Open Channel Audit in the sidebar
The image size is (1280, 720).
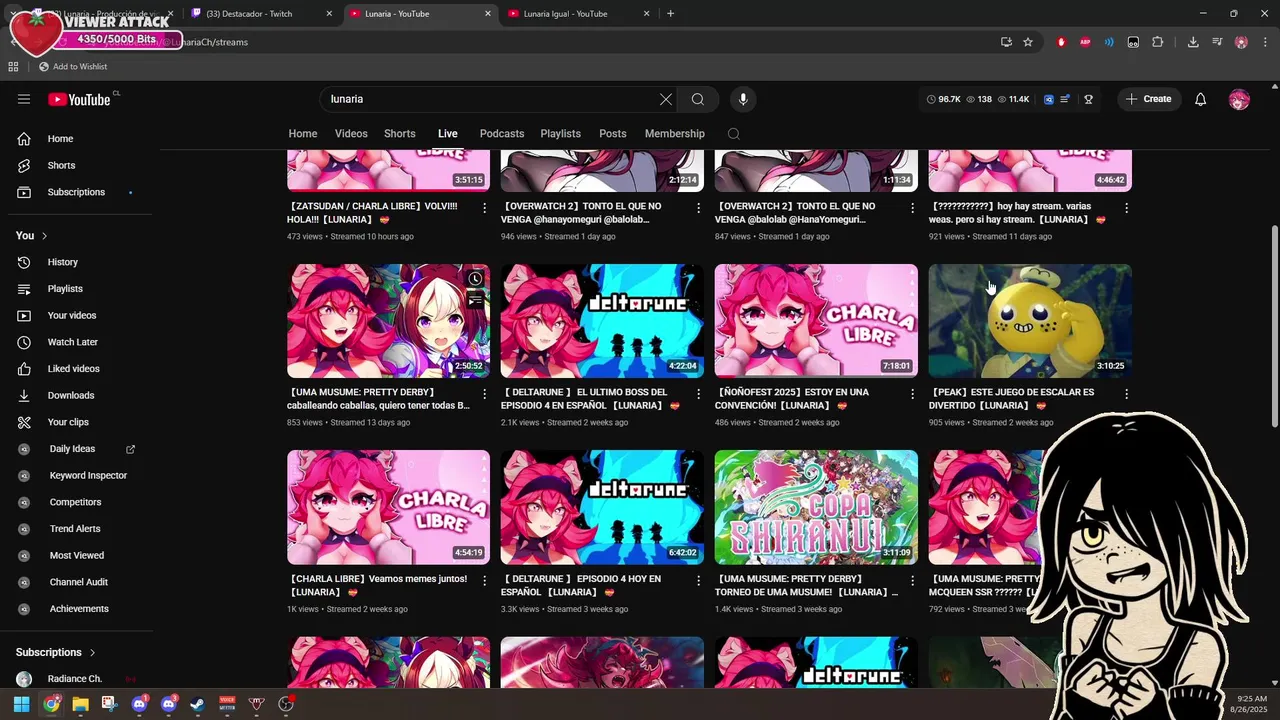pyautogui.click(x=78, y=582)
